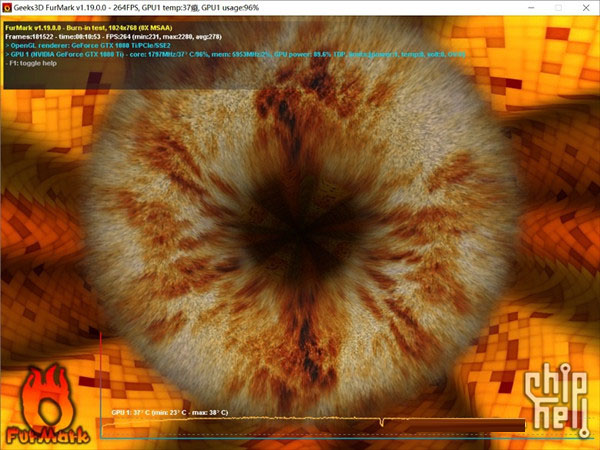Screen dimensions: 600x450
Task: Click the 'Burn-in test, 1024x768' info line
Action: 89,28
